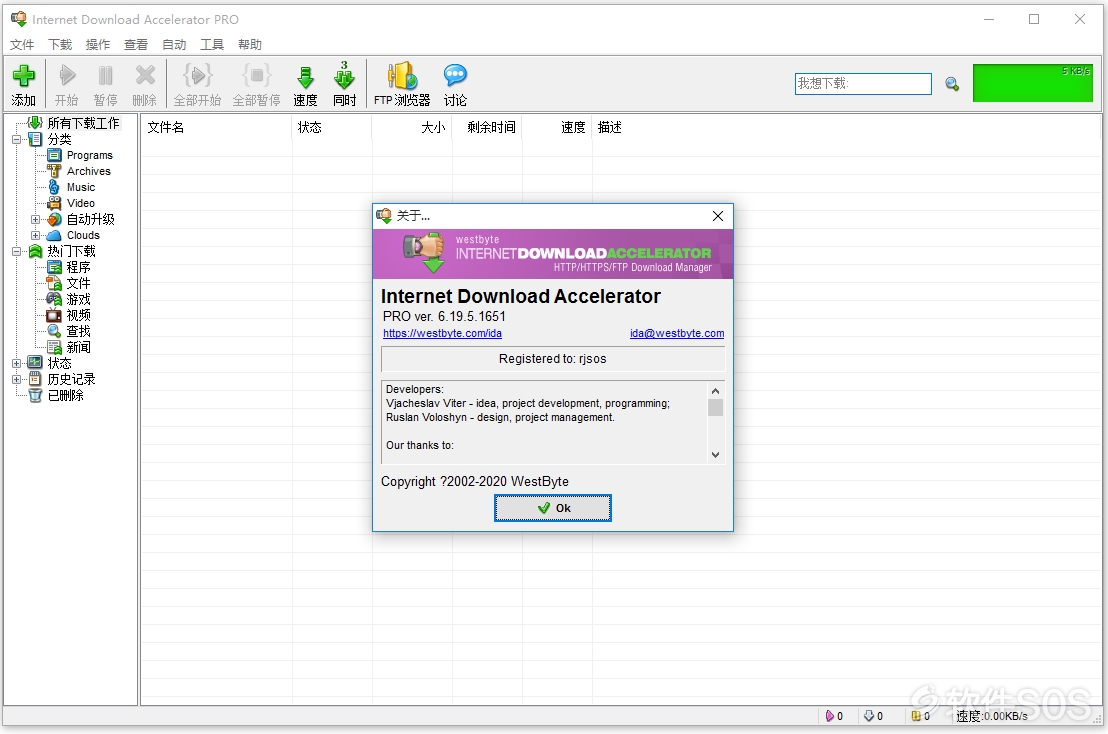Expand the 自动升级 tree node

click(35, 219)
